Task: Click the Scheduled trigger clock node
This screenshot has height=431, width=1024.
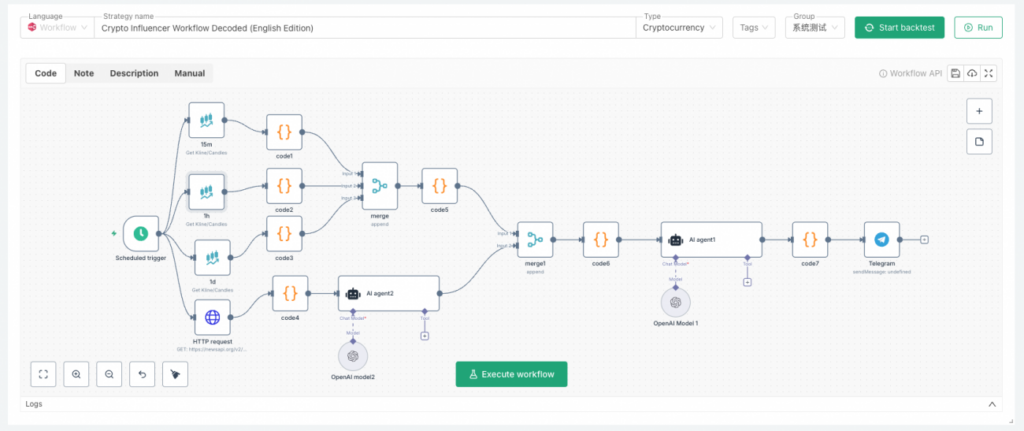Action: pyautogui.click(x=141, y=233)
